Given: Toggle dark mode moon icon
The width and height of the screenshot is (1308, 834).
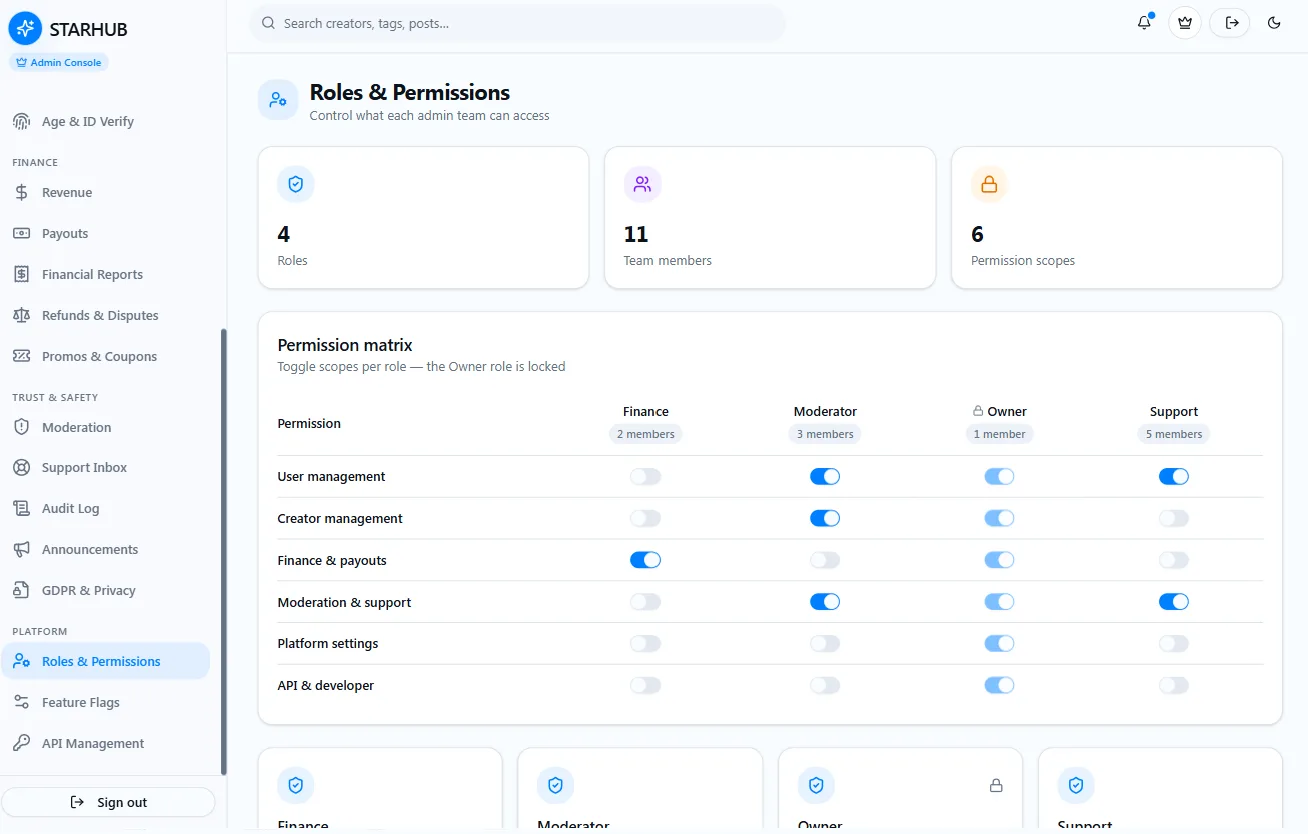Looking at the screenshot, I should click(1274, 23).
